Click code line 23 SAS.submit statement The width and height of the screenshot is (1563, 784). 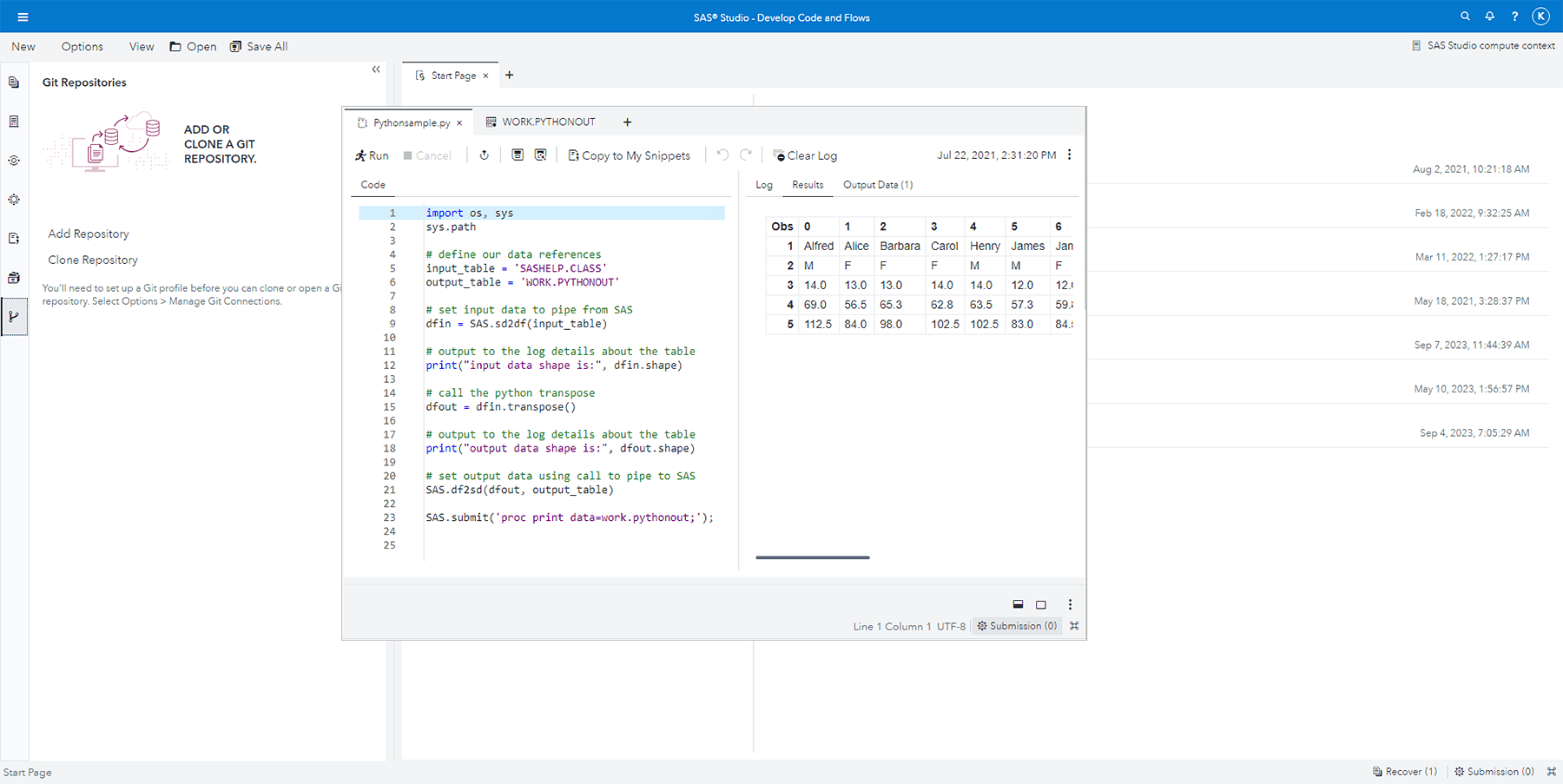pos(570,517)
